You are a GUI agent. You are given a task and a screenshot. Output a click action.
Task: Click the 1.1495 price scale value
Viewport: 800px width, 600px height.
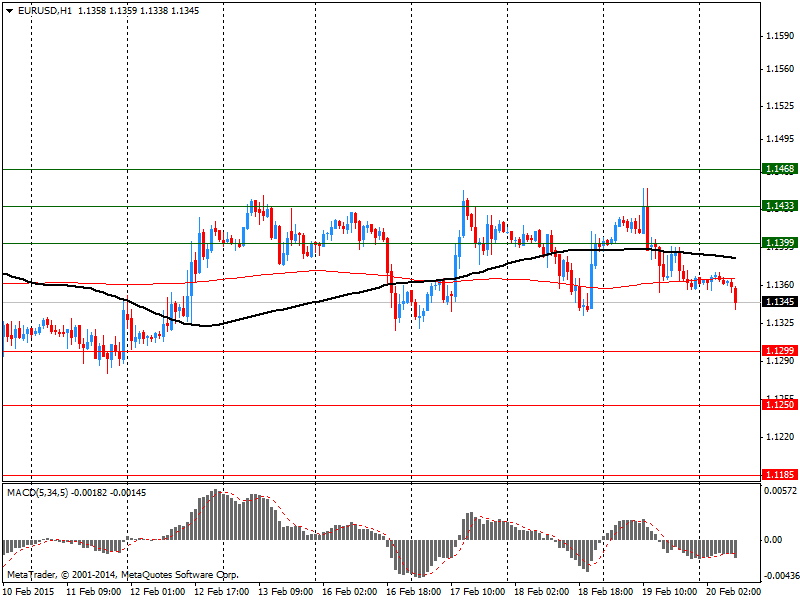[780, 139]
